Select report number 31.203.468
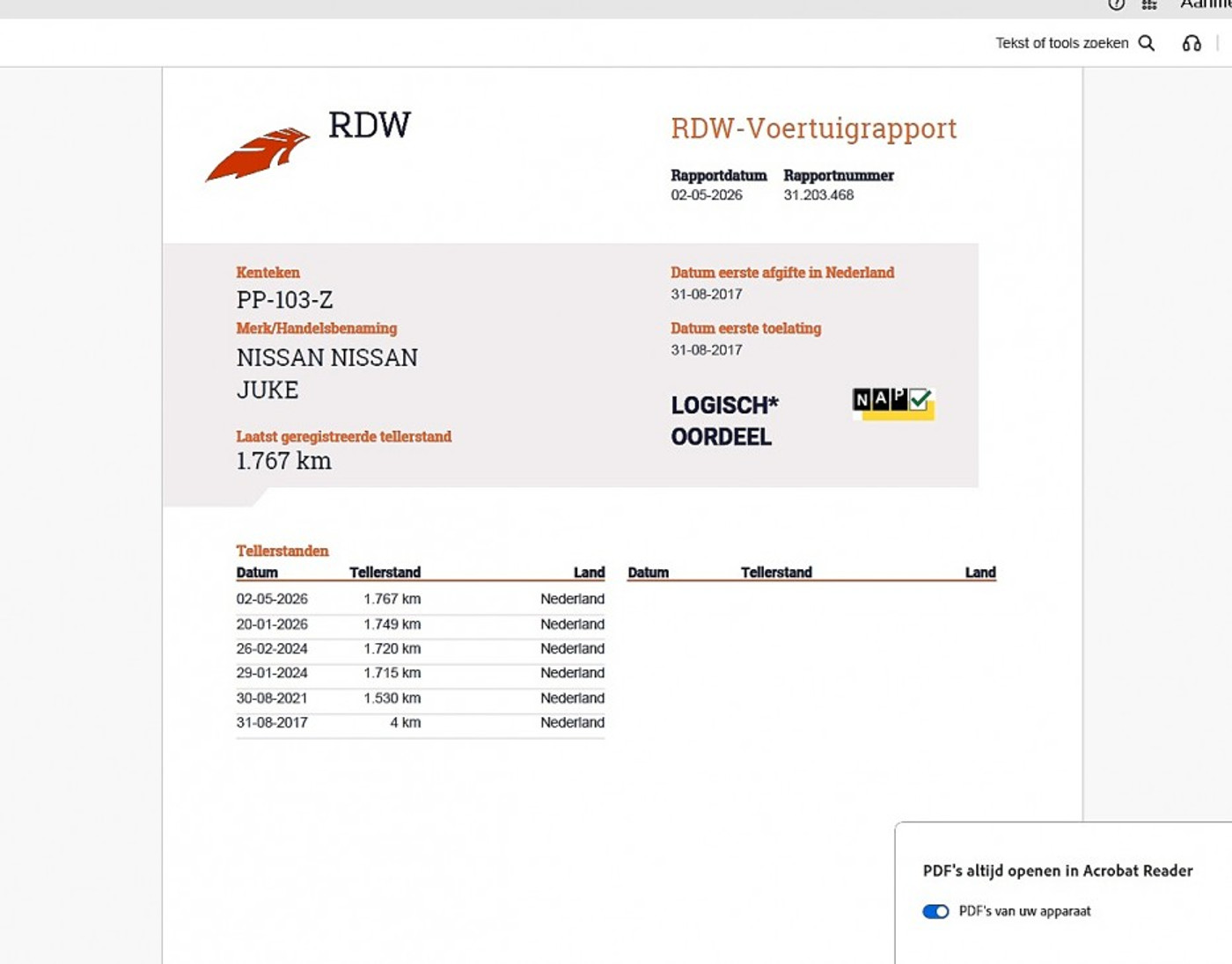 (818, 195)
